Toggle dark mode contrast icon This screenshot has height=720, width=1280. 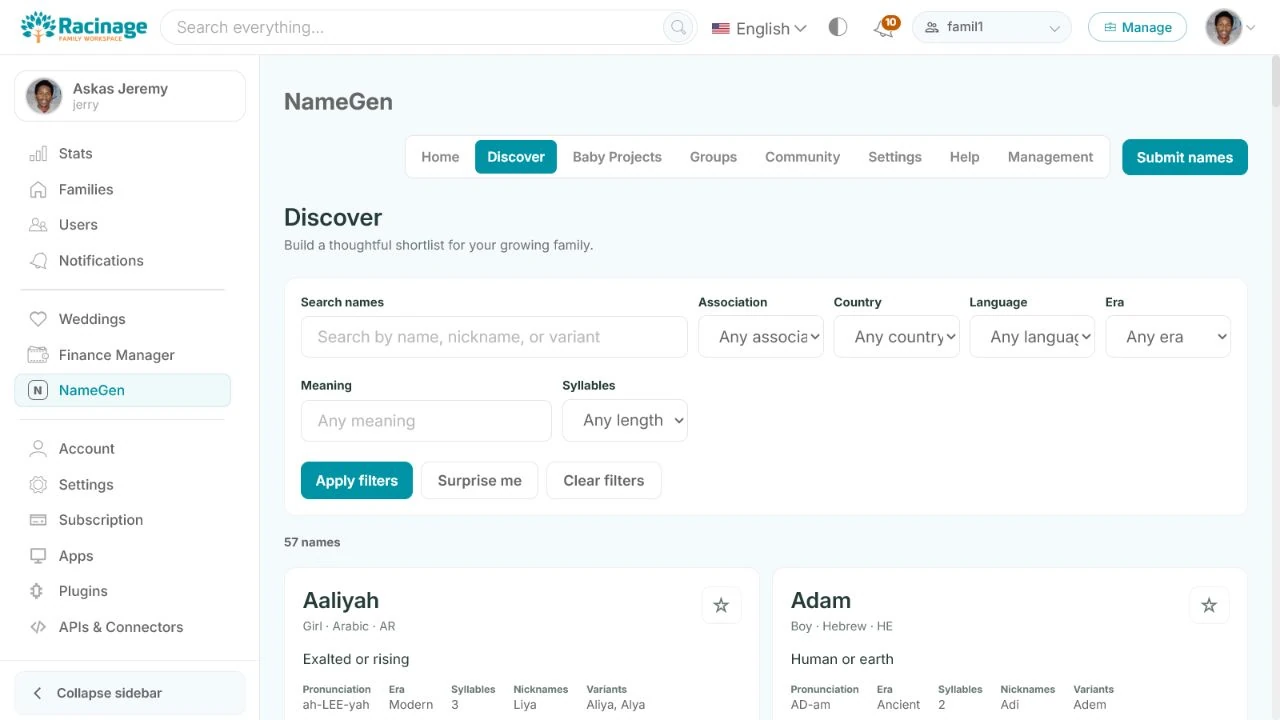(x=838, y=27)
